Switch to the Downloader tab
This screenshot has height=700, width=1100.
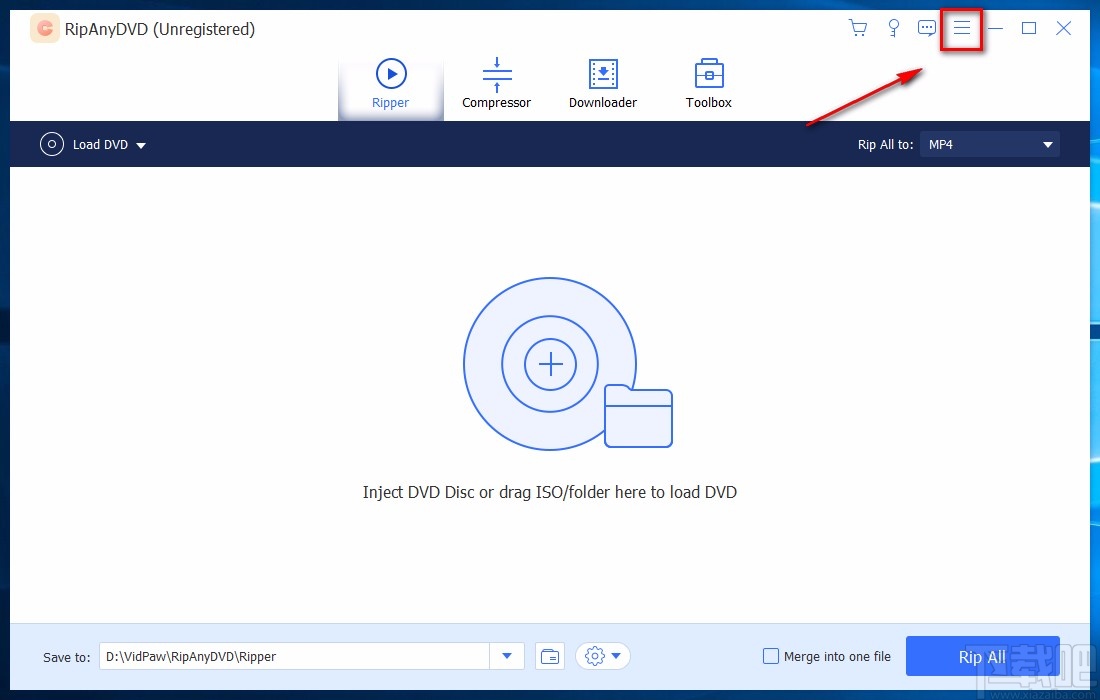pyautogui.click(x=603, y=83)
